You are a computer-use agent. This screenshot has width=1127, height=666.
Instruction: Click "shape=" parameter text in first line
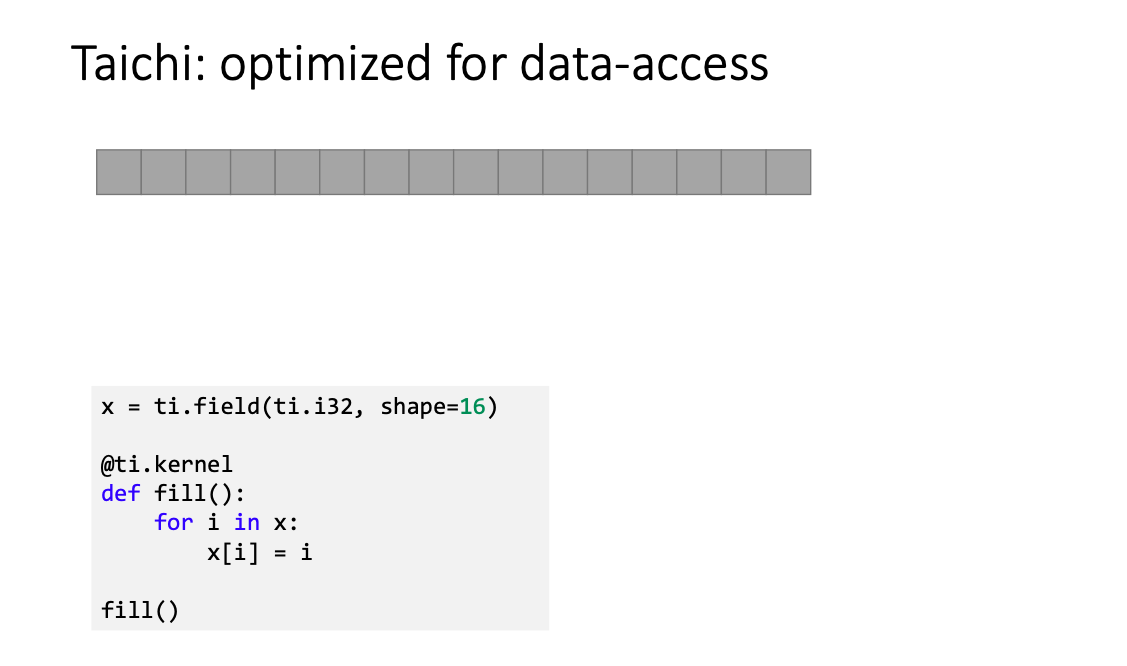[x=419, y=407]
